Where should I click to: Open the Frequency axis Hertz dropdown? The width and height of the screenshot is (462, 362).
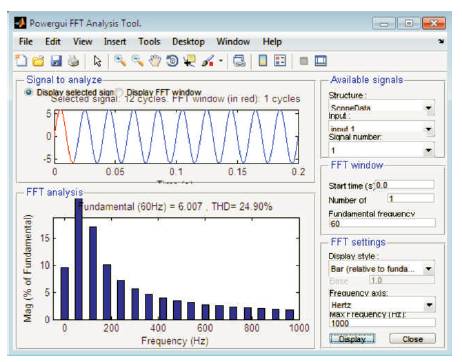point(429,305)
